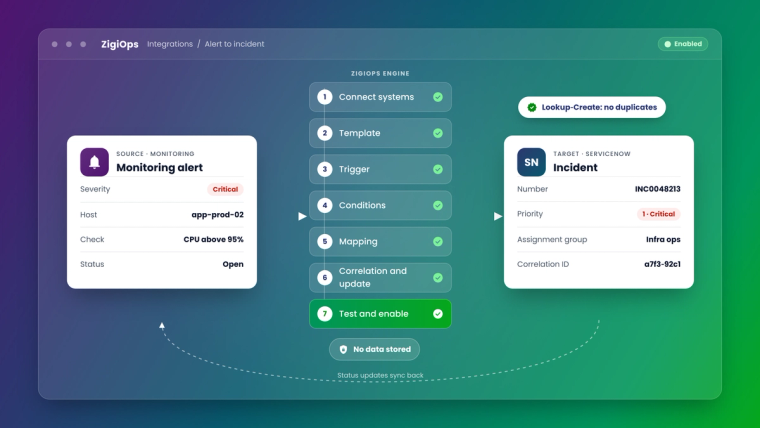Image resolution: width=760 pixels, height=428 pixels.
Task: Click the SOURCE · MONITORING label
Action: [155, 154]
